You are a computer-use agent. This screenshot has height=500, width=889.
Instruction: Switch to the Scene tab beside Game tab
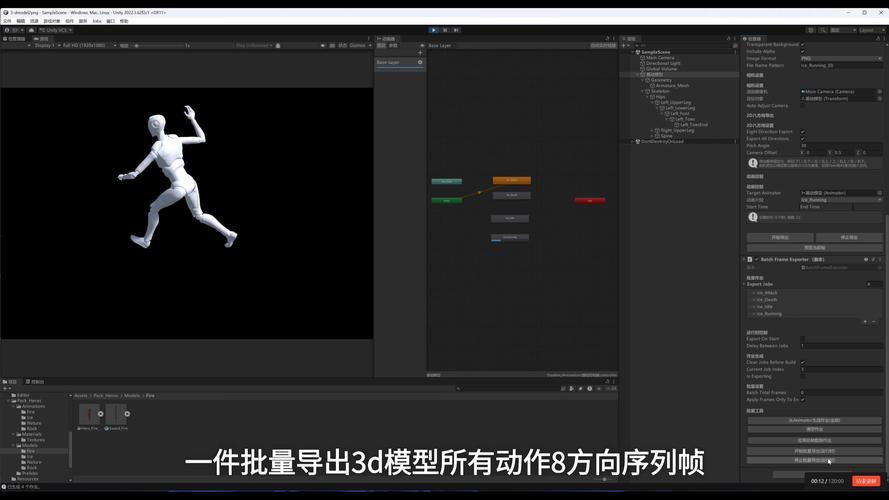click(15, 39)
